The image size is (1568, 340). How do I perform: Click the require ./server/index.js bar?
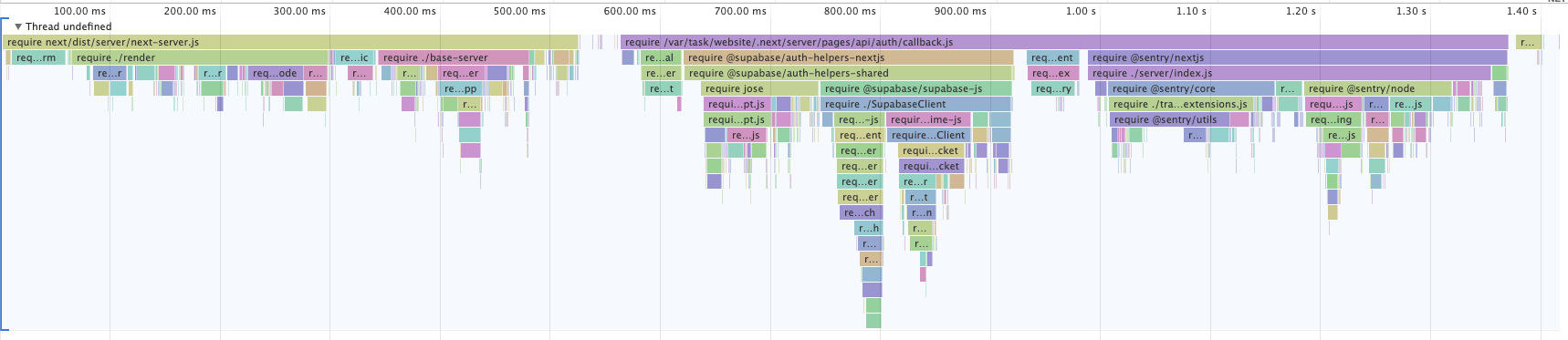[1290, 73]
